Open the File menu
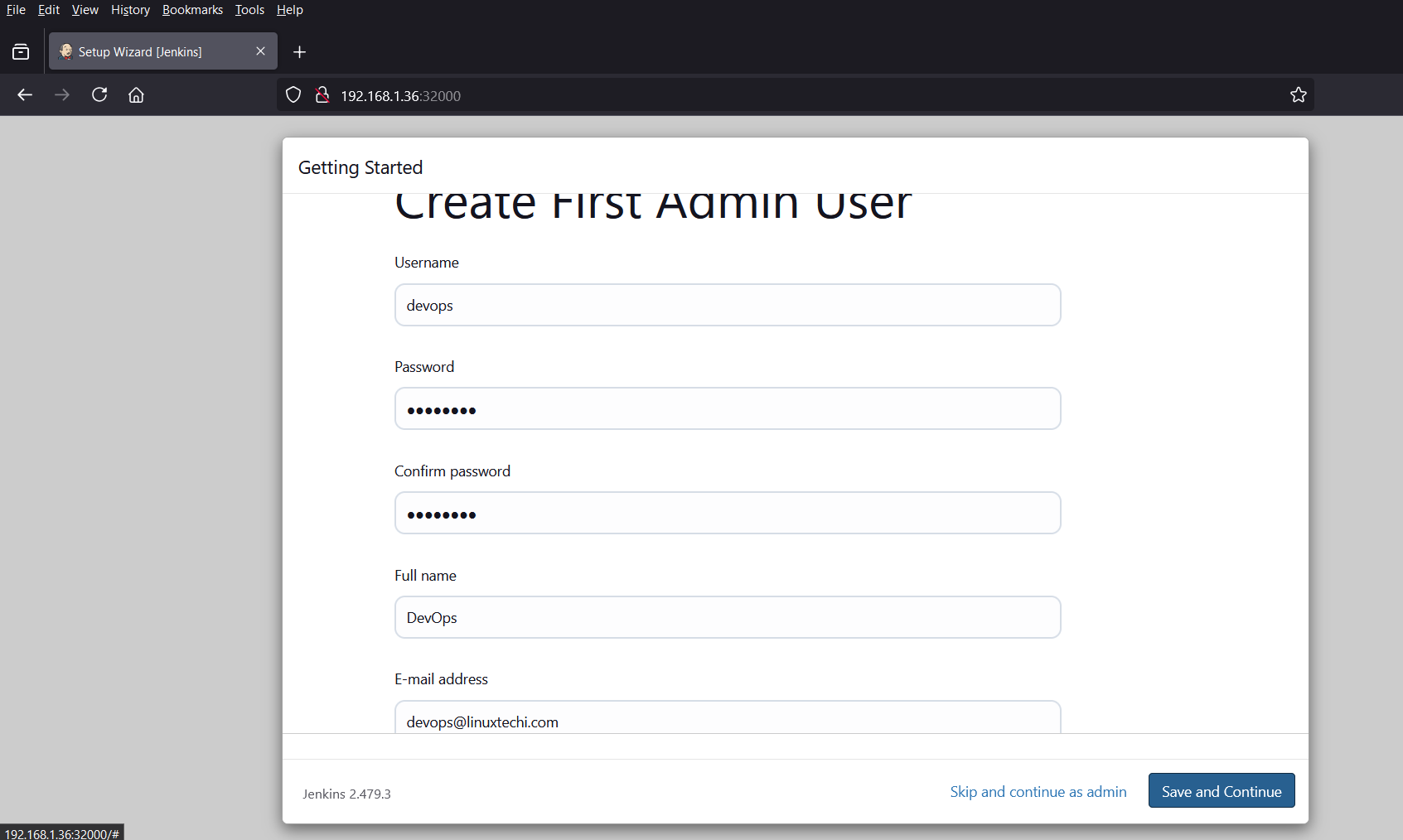The width and height of the screenshot is (1403, 840). (x=16, y=10)
